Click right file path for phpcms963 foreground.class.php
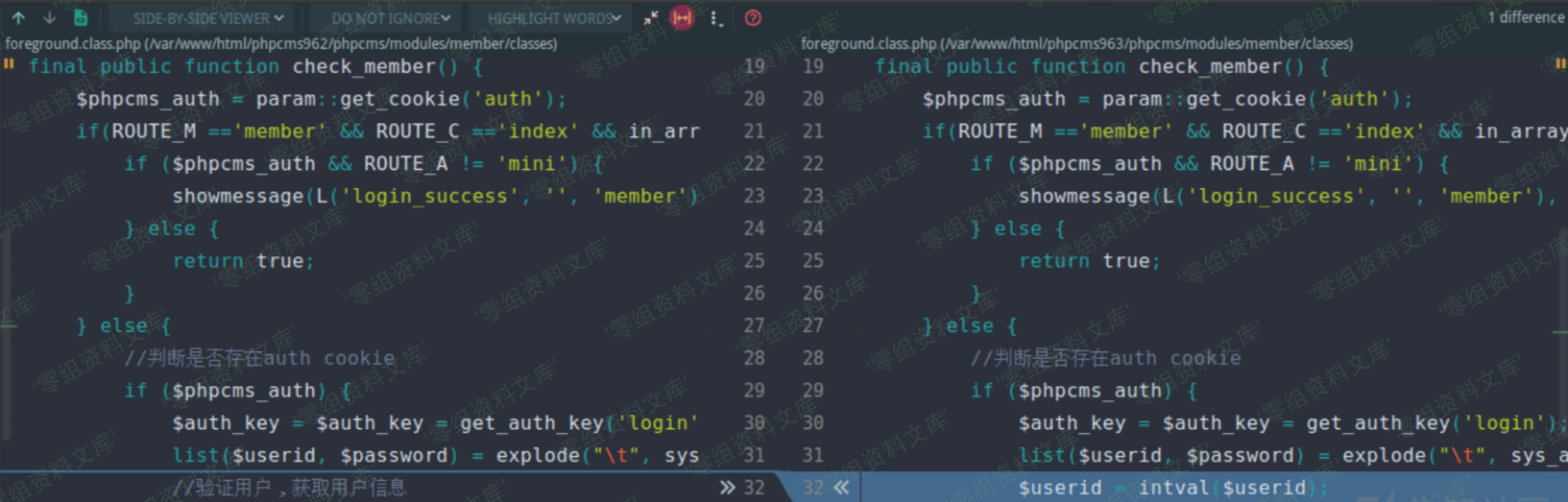1568x502 pixels. 1076,43
